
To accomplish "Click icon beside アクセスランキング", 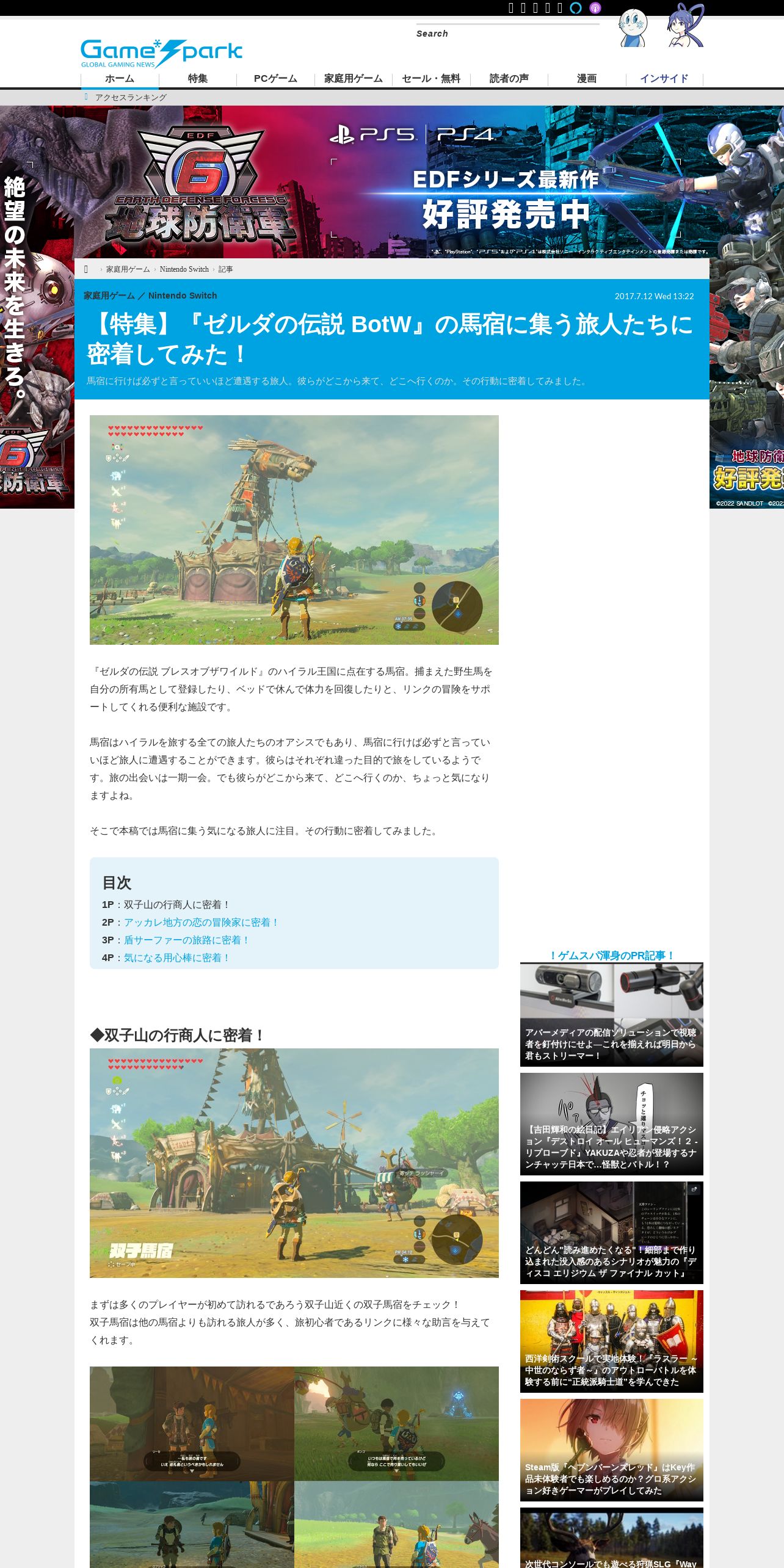I will pyautogui.click(x=86, y=97).
